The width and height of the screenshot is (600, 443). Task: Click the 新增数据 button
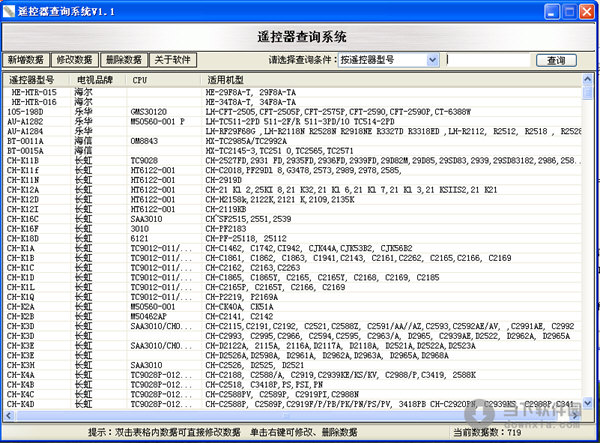pyautogui.click(x=26, y=60)
